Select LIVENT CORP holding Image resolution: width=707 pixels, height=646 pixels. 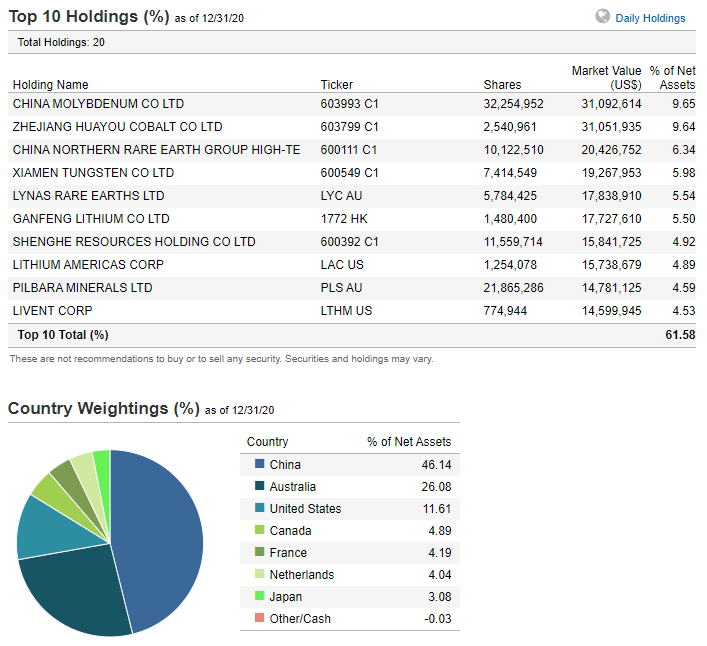click(x=52, y=311)
